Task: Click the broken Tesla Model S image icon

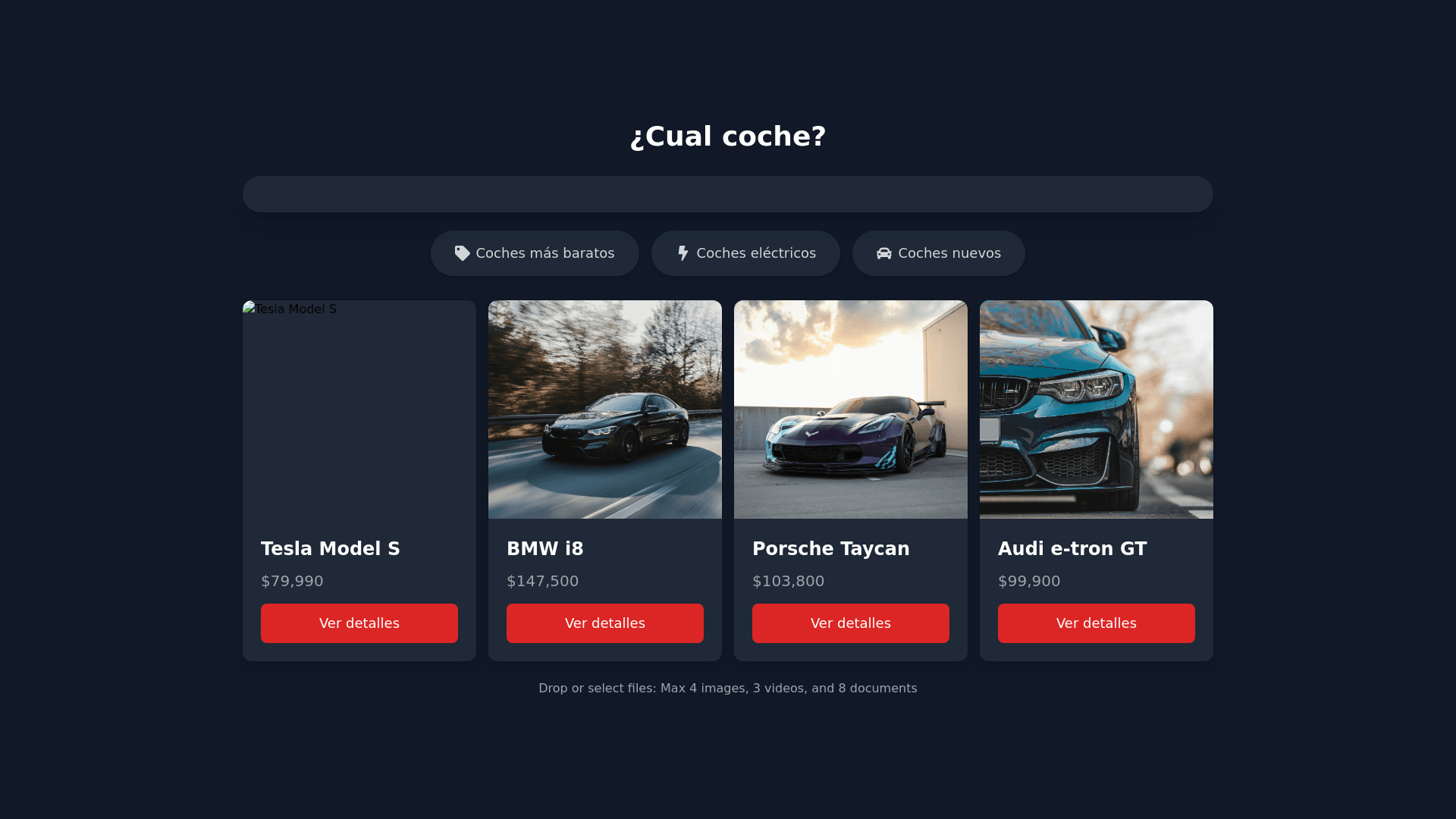Action: pyautogui.click(x=249, y=308)
